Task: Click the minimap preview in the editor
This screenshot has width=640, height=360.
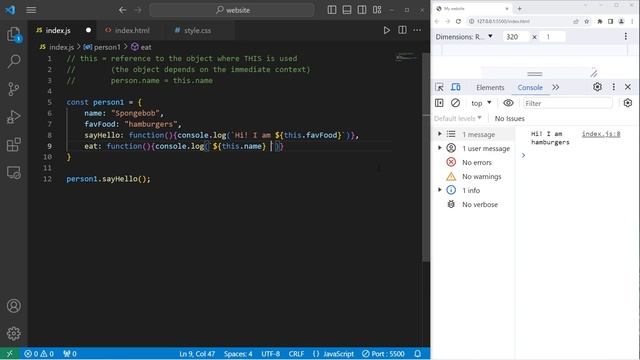Action: click(x=405, y=58)
